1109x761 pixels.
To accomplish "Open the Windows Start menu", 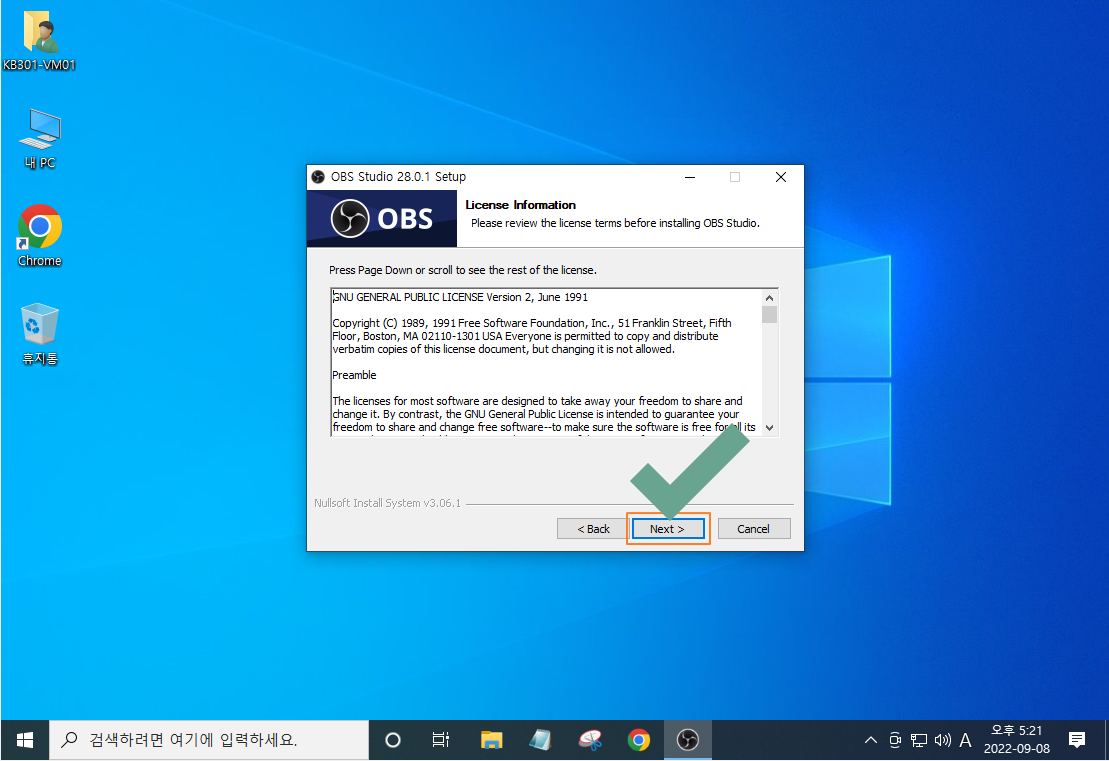I will [x=25, y=740].
